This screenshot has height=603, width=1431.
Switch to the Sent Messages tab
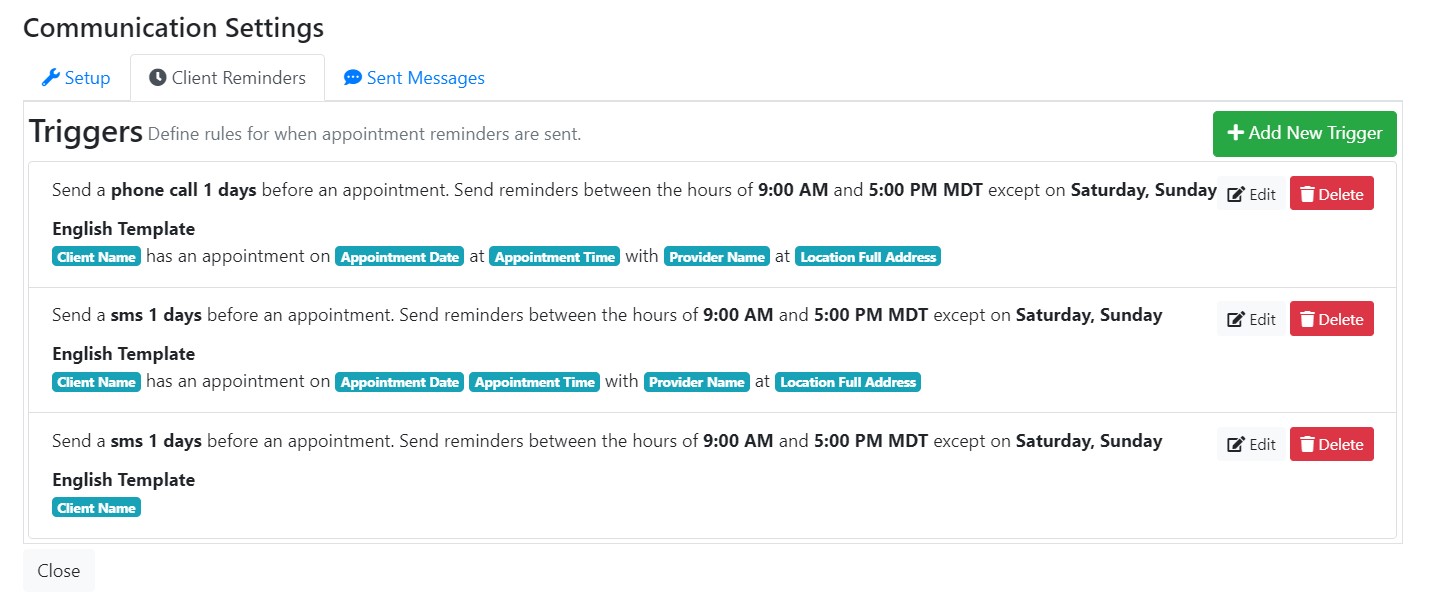[x=415, y=78]
